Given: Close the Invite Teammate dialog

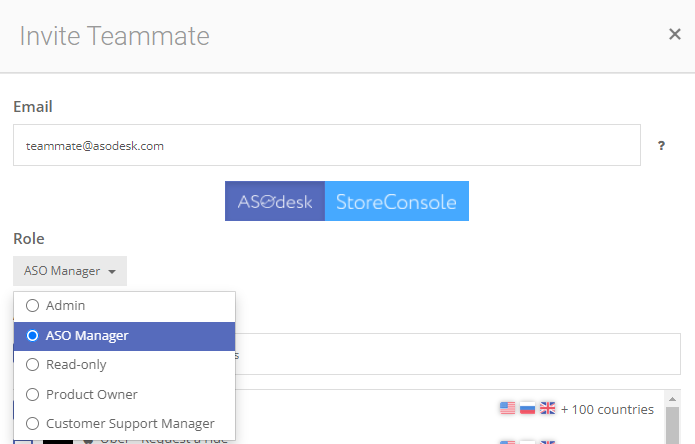Looking at the screenshot, I should coord(675,34).
